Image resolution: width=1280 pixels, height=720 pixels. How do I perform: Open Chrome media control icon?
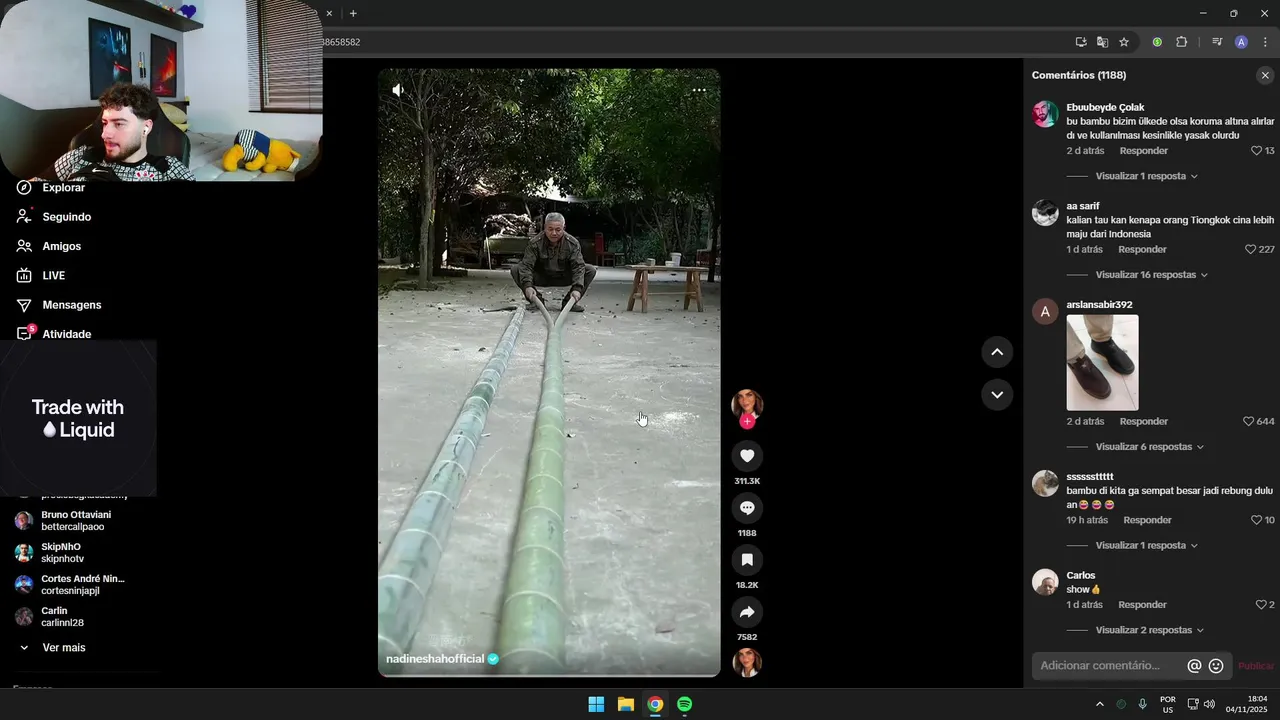click(x=1217, y=42)
